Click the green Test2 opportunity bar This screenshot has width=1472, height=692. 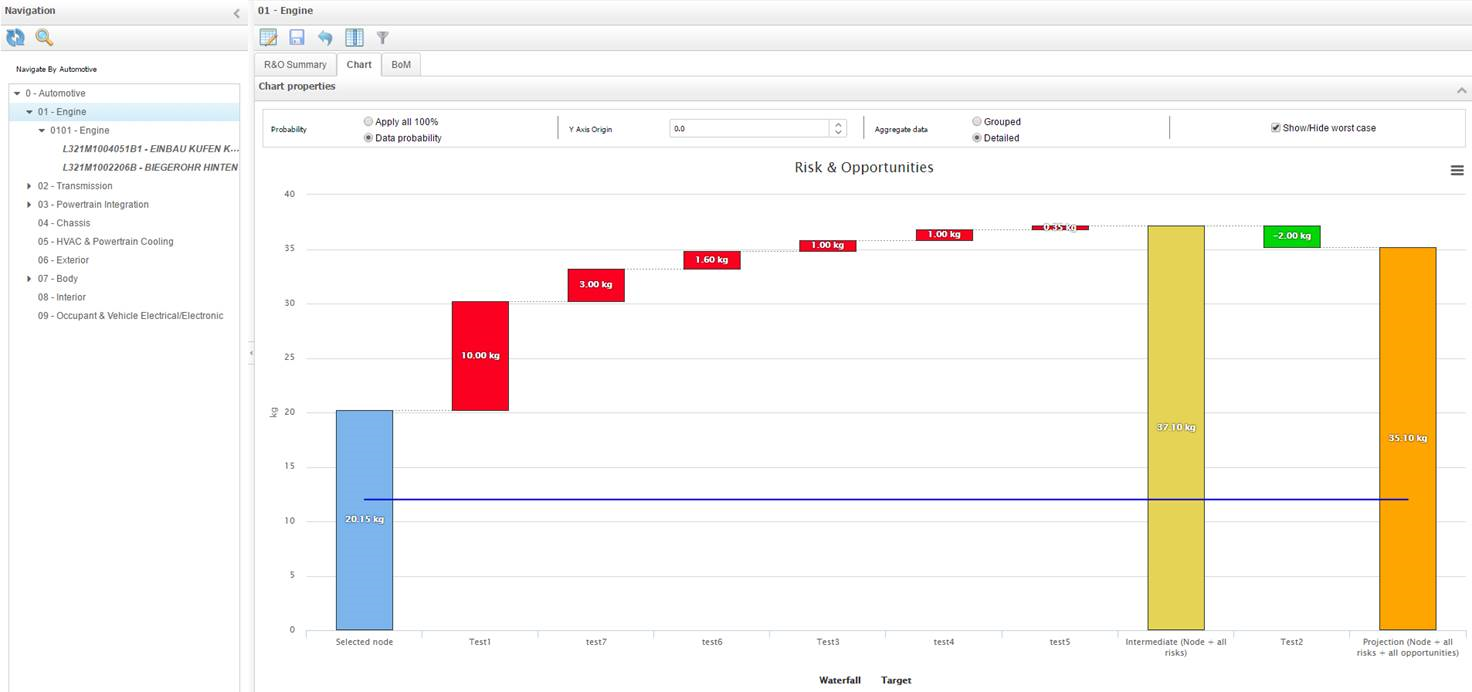(1291, 236)
